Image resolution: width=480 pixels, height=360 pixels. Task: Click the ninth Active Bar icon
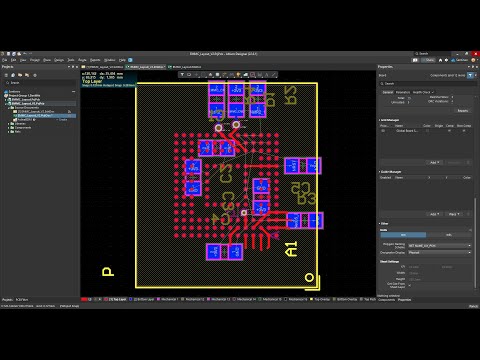point(239,75)
